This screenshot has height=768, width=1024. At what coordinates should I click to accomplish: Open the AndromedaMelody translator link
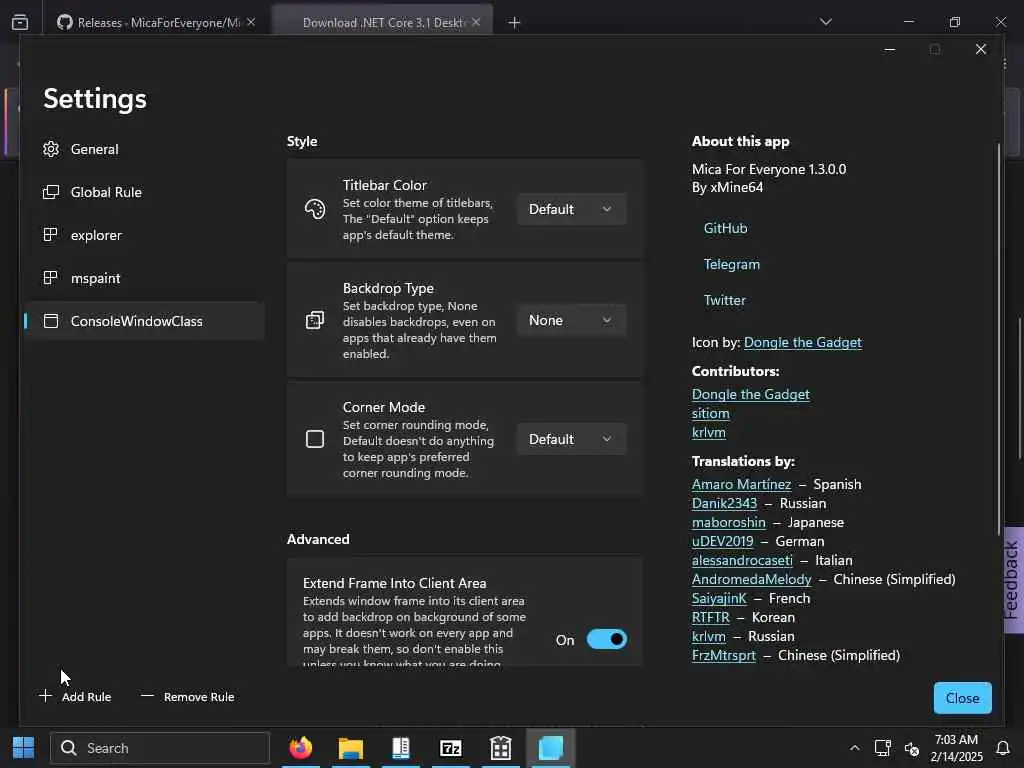point(751,579)
